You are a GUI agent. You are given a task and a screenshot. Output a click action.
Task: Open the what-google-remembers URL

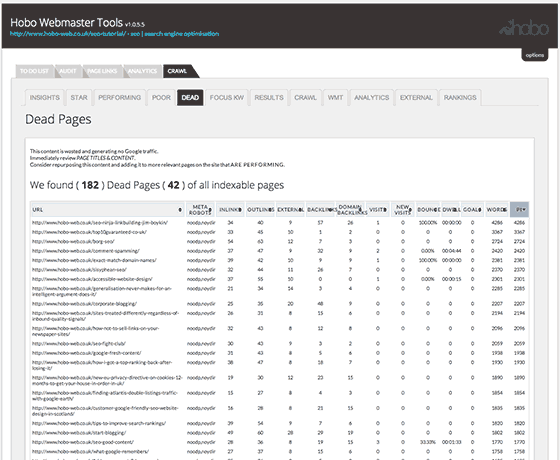click(x=90, y=451)
